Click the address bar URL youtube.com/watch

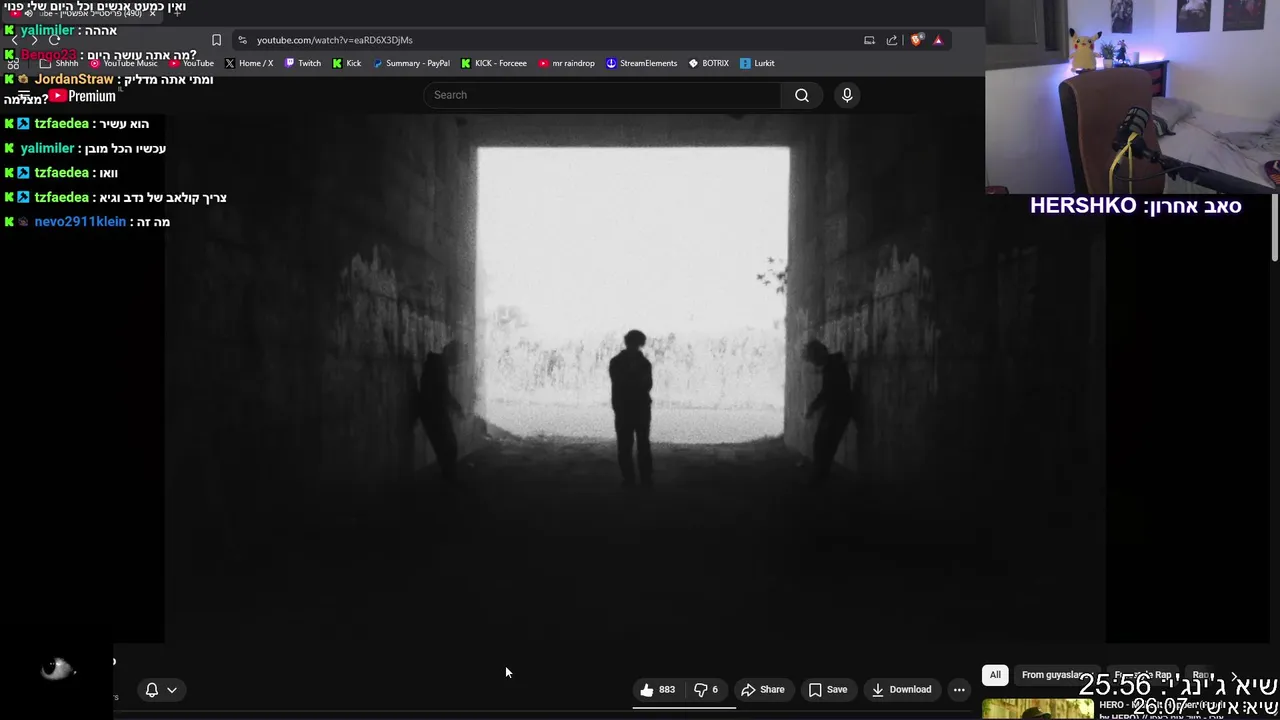(x=335, y=40)
